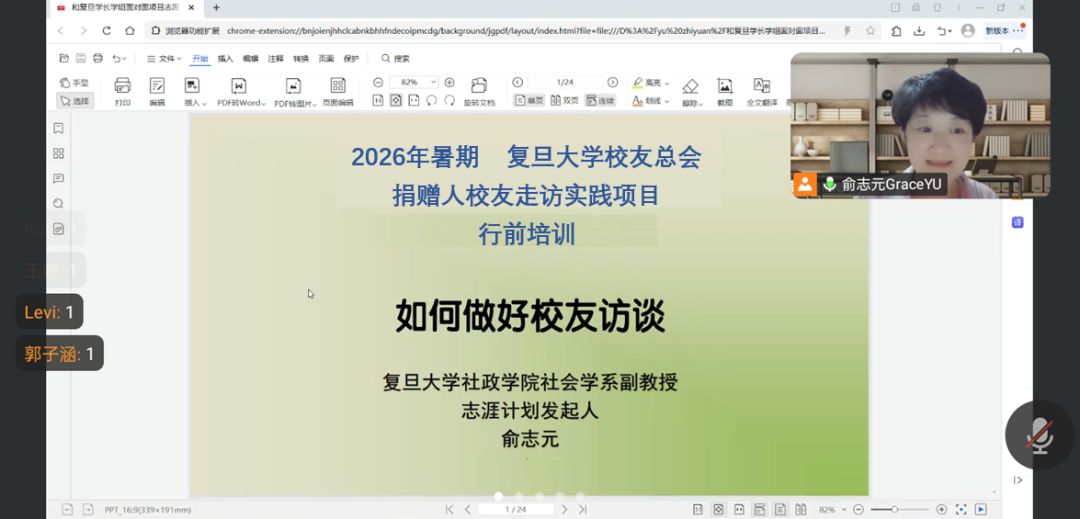
Task: Open bookmarks panel in left sidebar
Action: coord(59,128)
